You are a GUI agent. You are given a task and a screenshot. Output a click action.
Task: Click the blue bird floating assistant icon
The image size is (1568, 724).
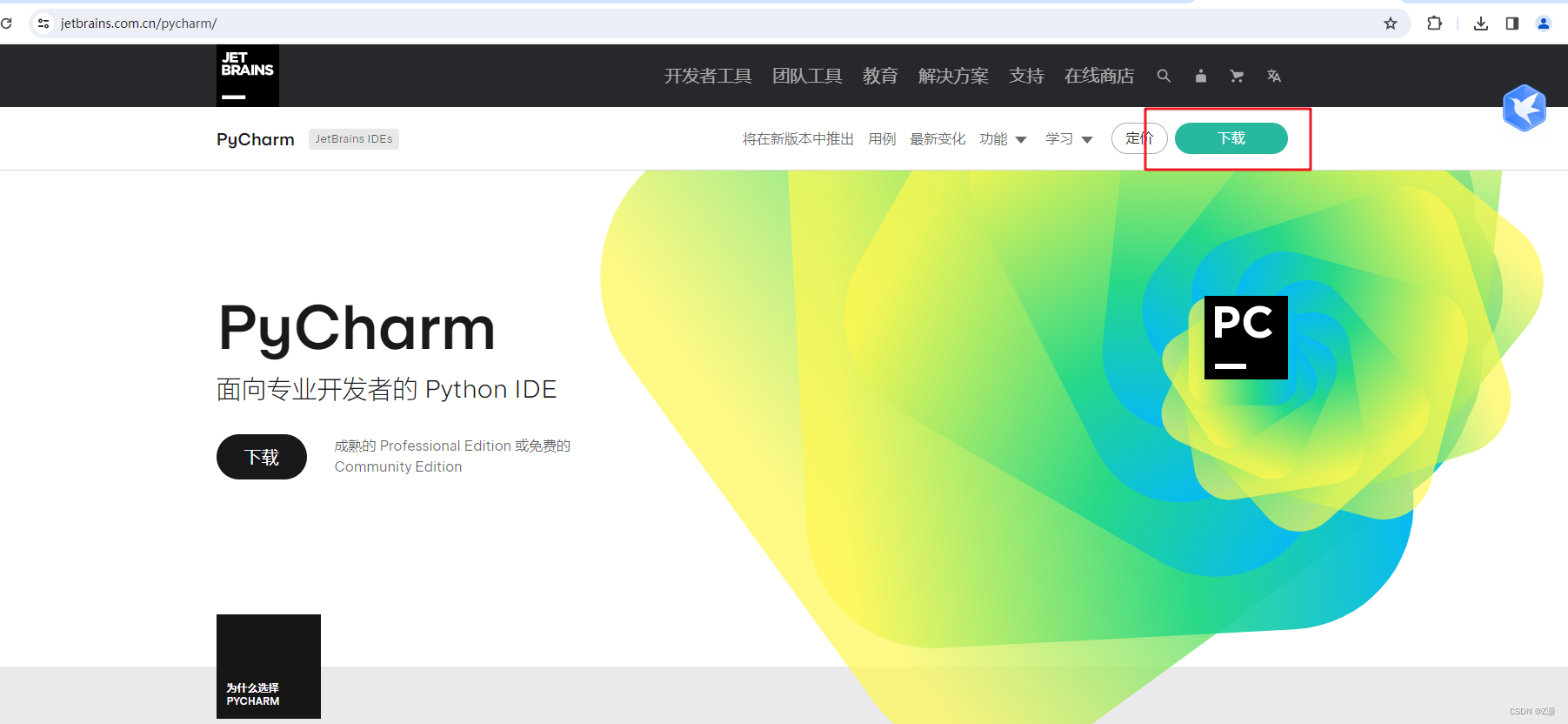[1525, 108]
